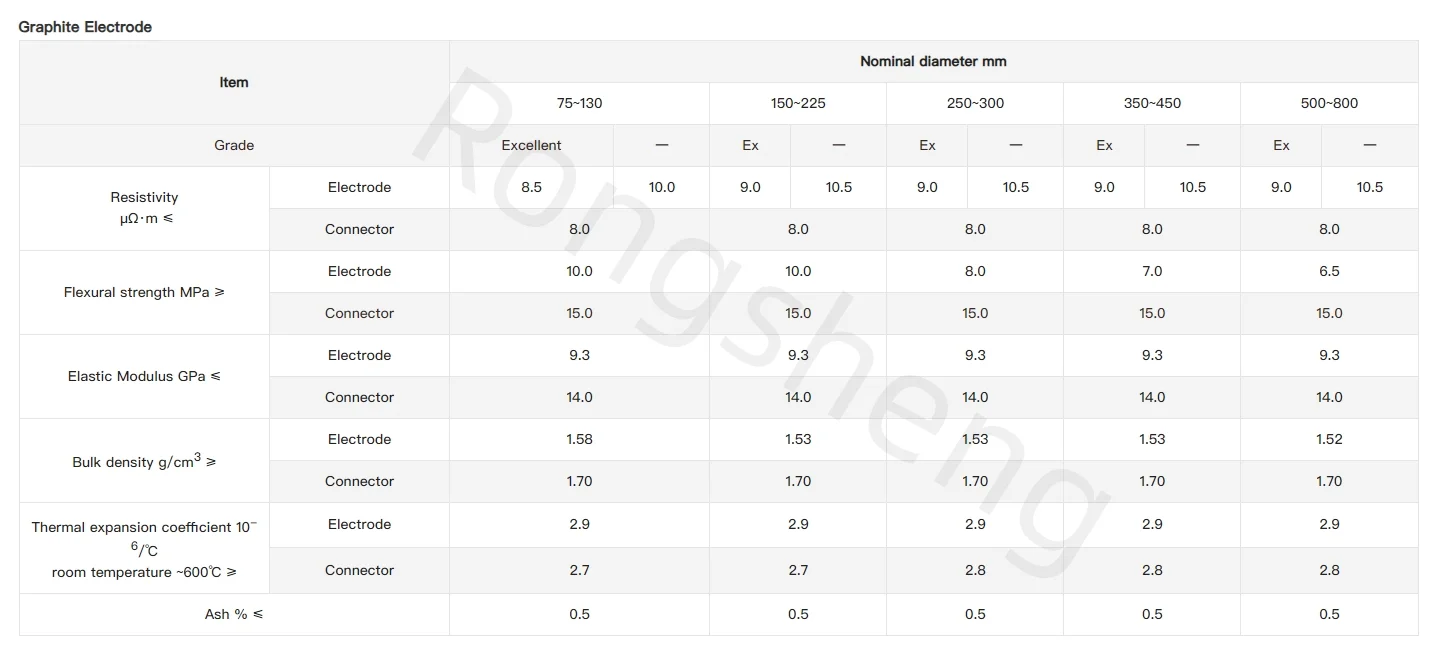Select the 350~450 diameter column header
The height and width of the screenshot is (650, 1444).
coord(1152,103)
